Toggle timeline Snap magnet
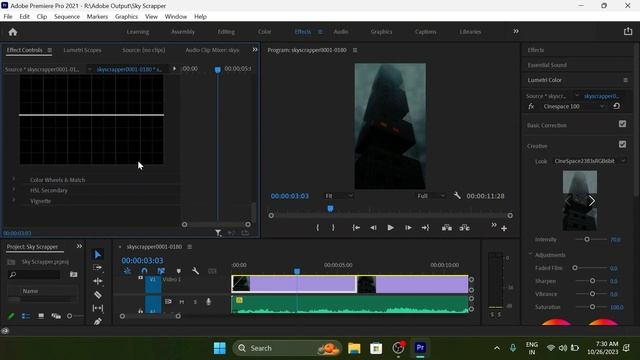Image resolution: width=640 pixels, height=360 pixels. 144,271
